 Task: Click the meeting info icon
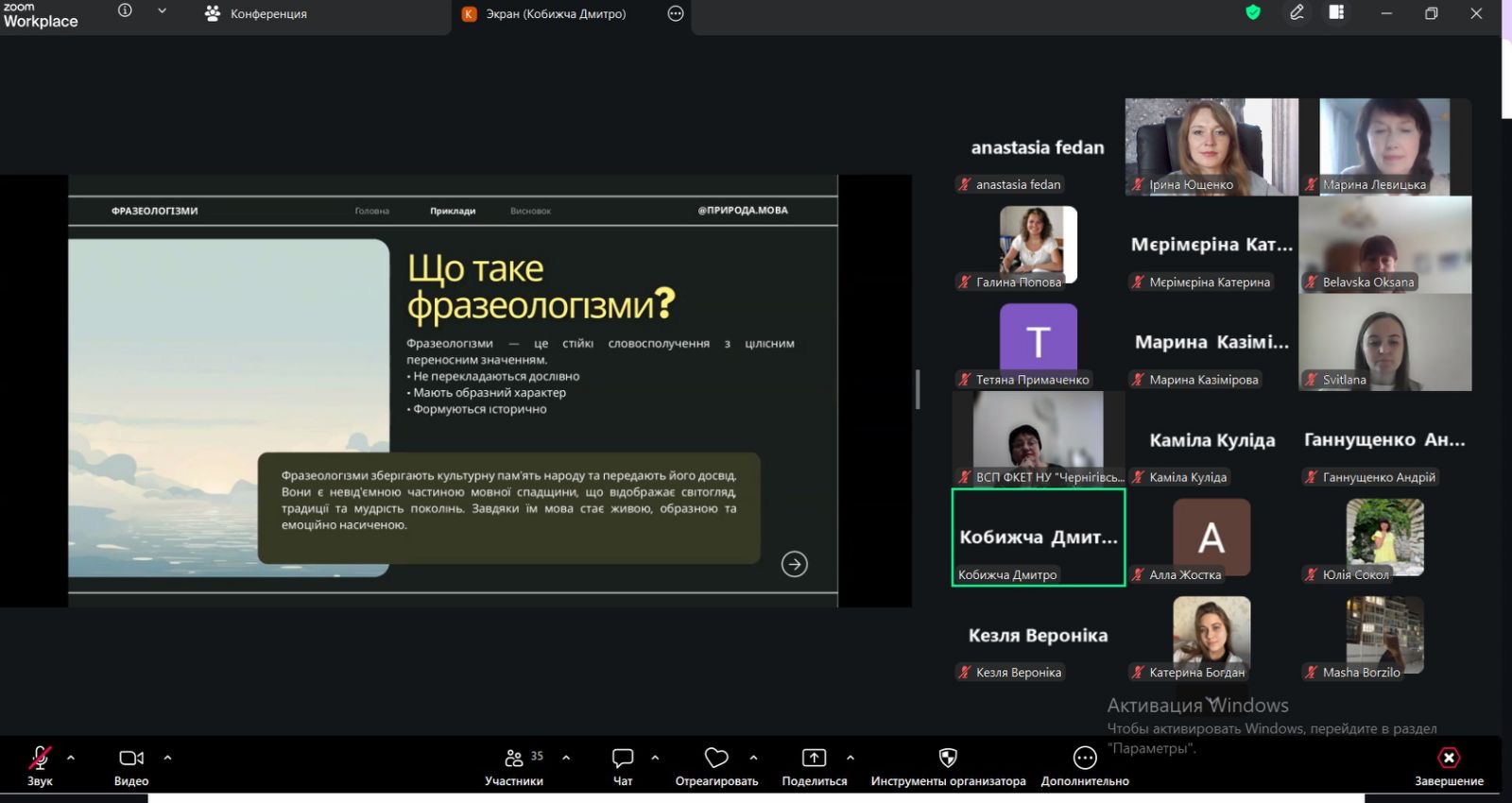(125, 11)
